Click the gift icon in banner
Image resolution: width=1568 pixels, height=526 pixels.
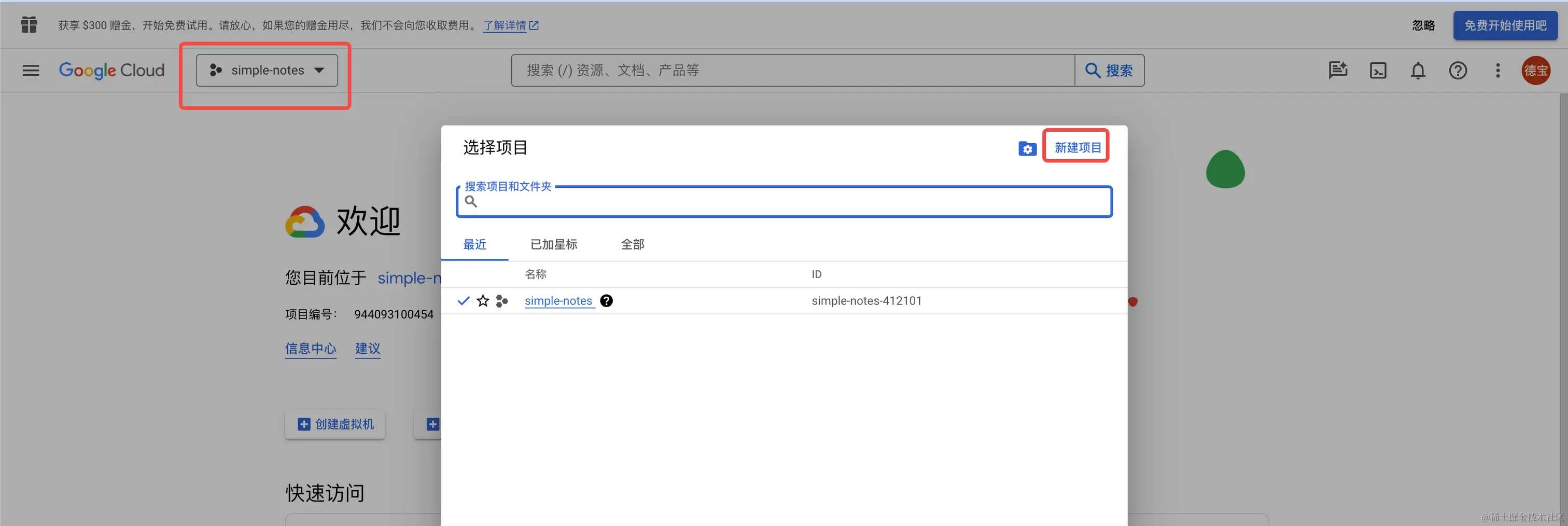pos(29,25)
